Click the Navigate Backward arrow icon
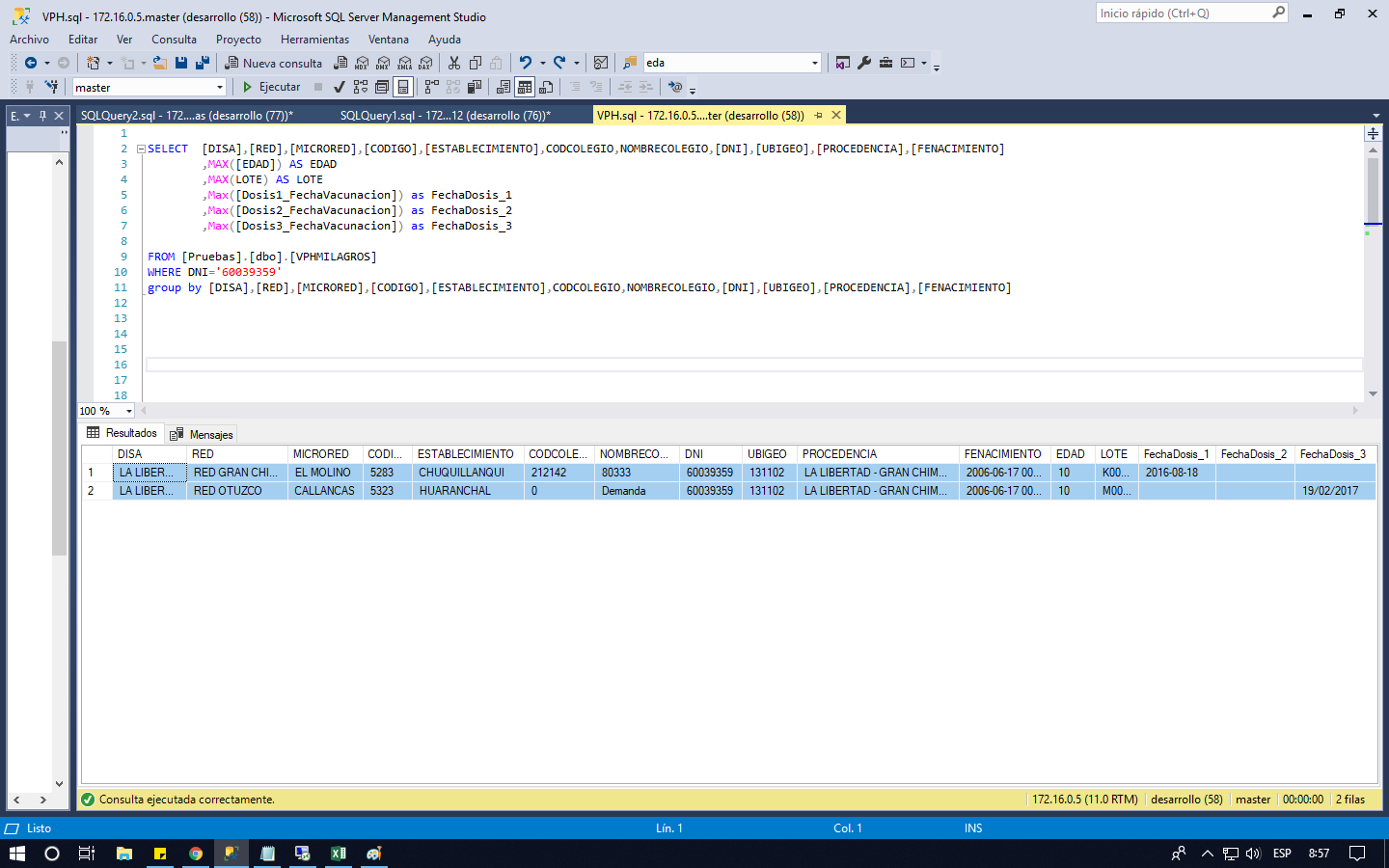Screen dimensions: 1389x868 pyautogui.click(x=31, y=63)
